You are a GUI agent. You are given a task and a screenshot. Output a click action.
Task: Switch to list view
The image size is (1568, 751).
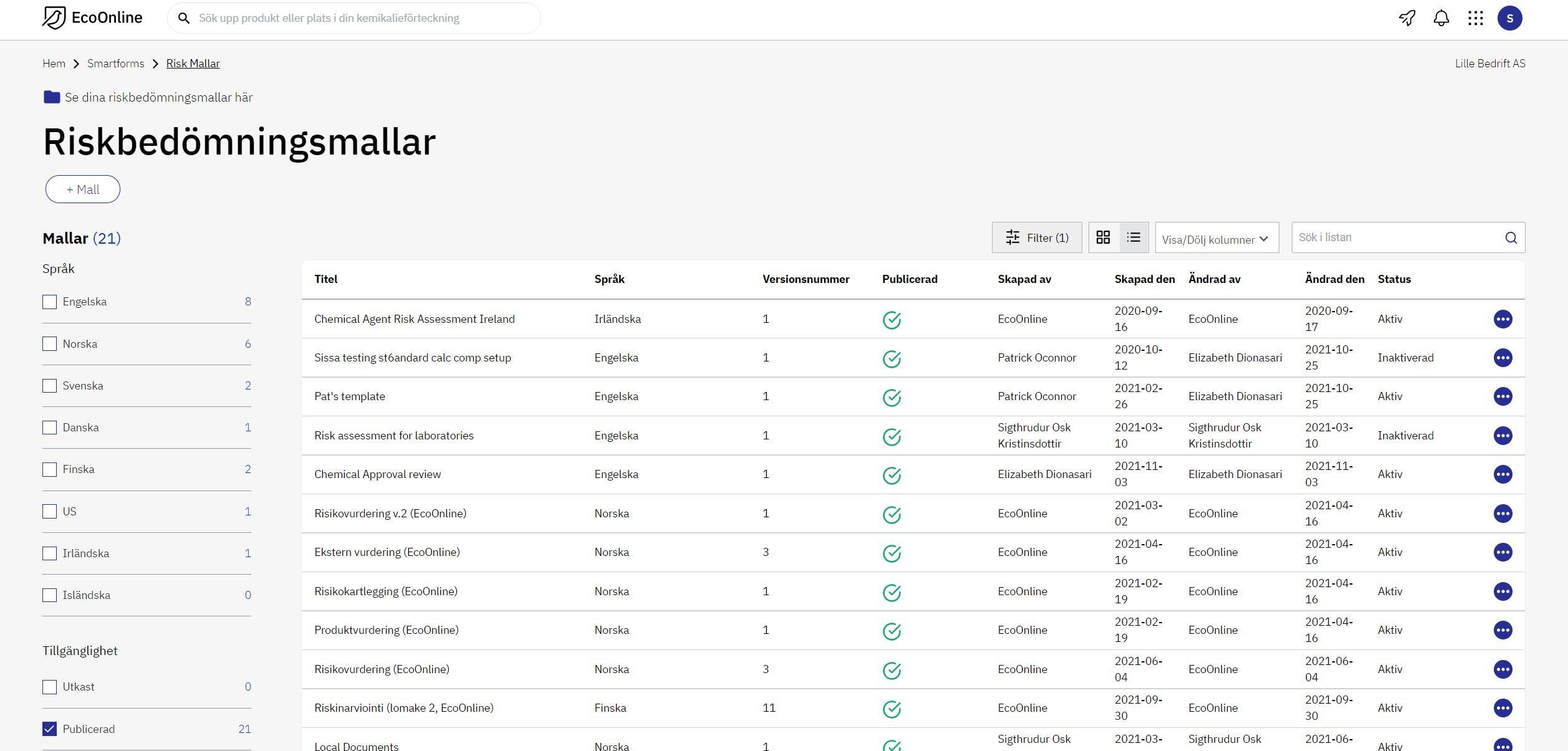[x=1133, y=237]
